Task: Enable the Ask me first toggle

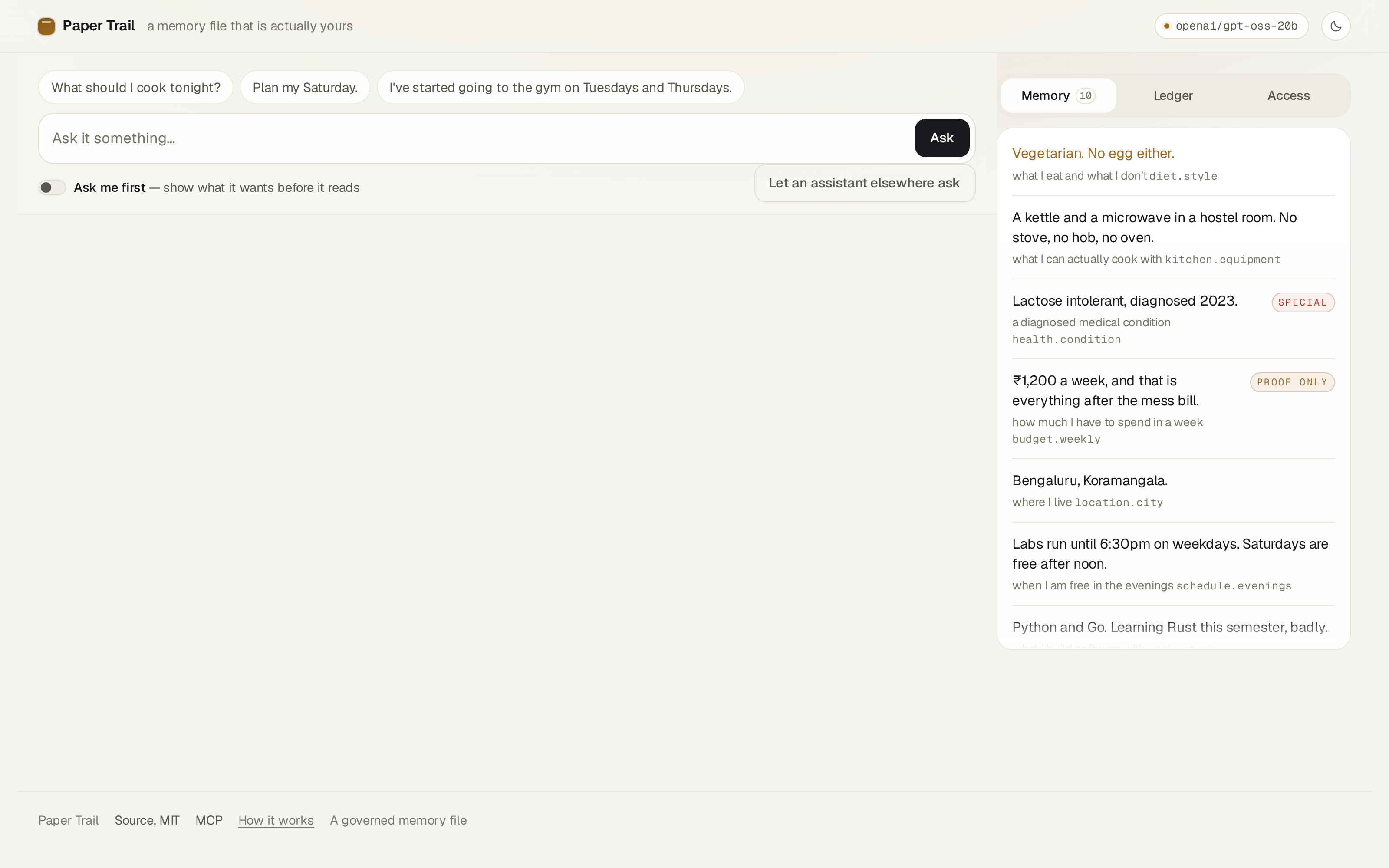Action: (52, 188)
